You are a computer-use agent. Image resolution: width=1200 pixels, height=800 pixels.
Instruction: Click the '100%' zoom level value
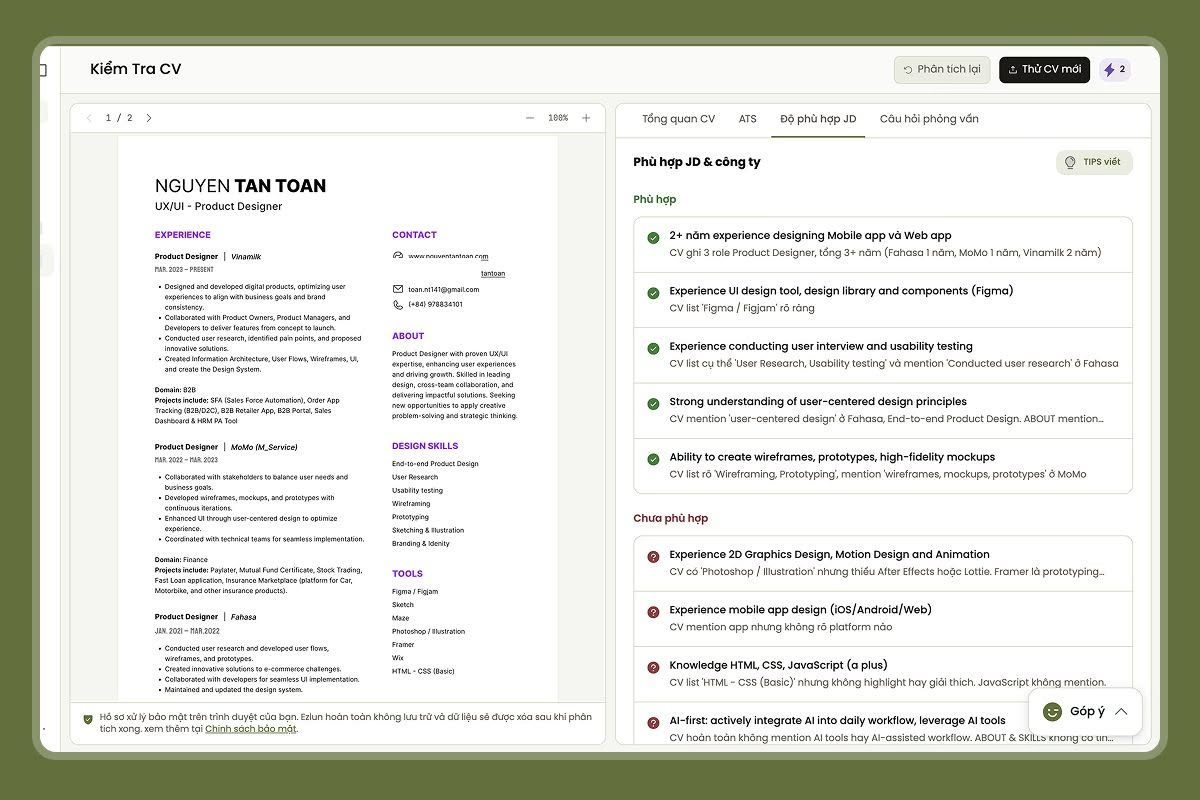point(558,118)
